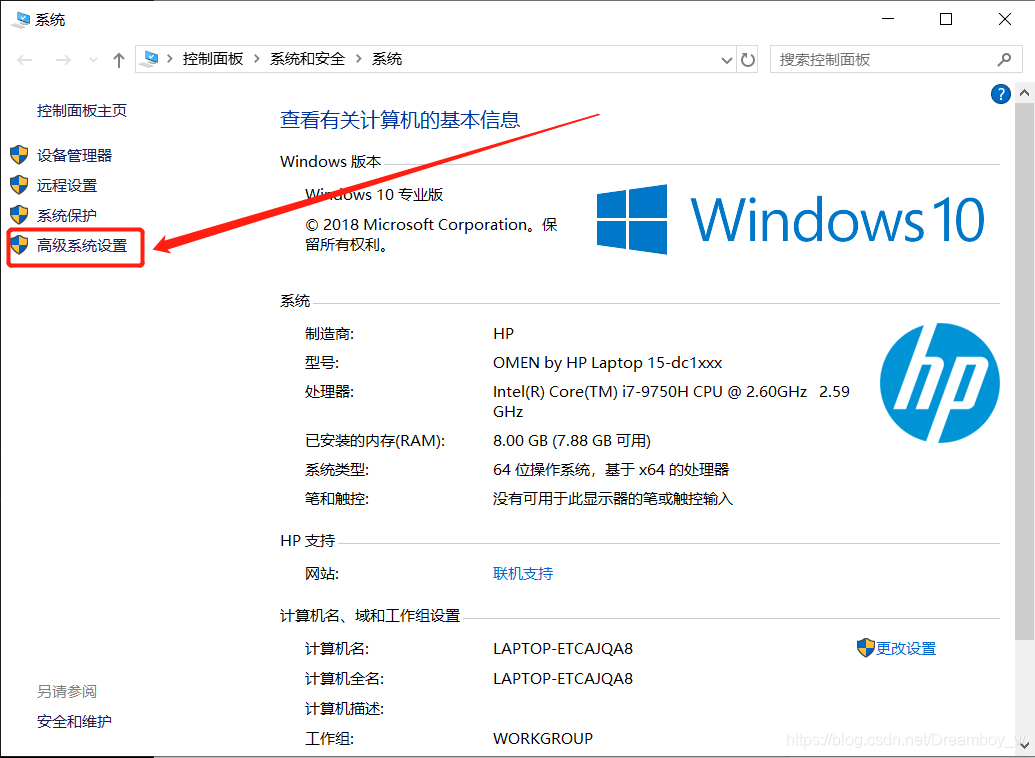Click shield icon beside 设备管理器
The image size is (1035, 758).
pos(19,155)
